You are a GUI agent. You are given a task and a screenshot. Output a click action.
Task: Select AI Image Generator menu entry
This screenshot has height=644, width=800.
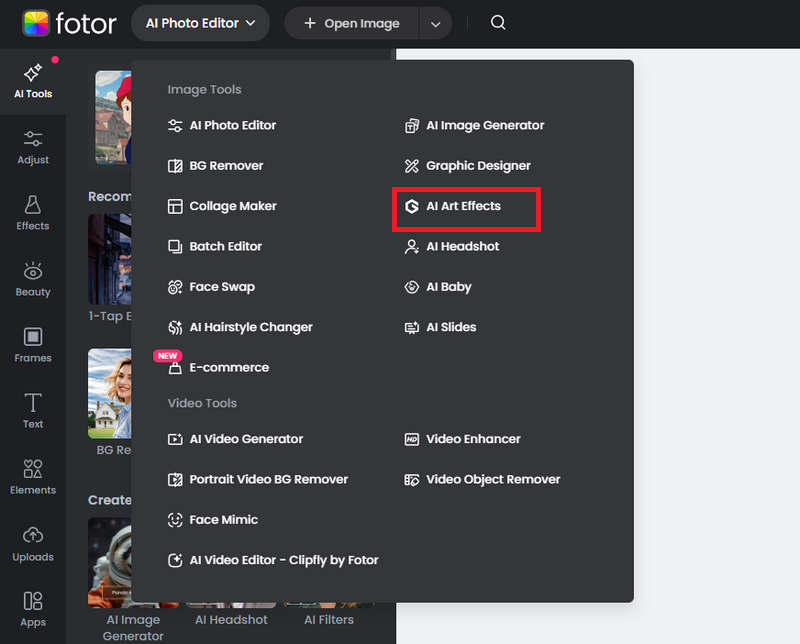[x=474, y=125]
